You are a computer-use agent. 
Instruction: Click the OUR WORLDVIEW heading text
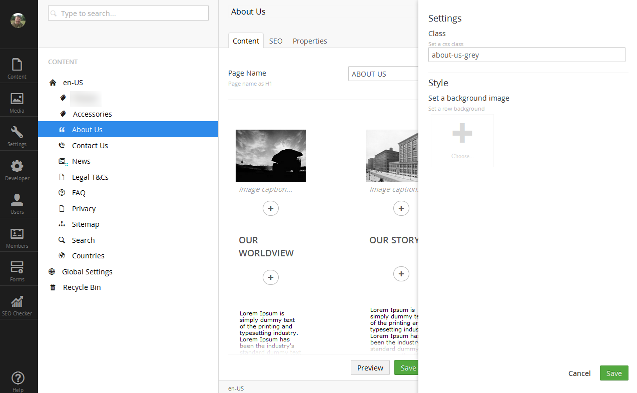[x=266, y=246]
